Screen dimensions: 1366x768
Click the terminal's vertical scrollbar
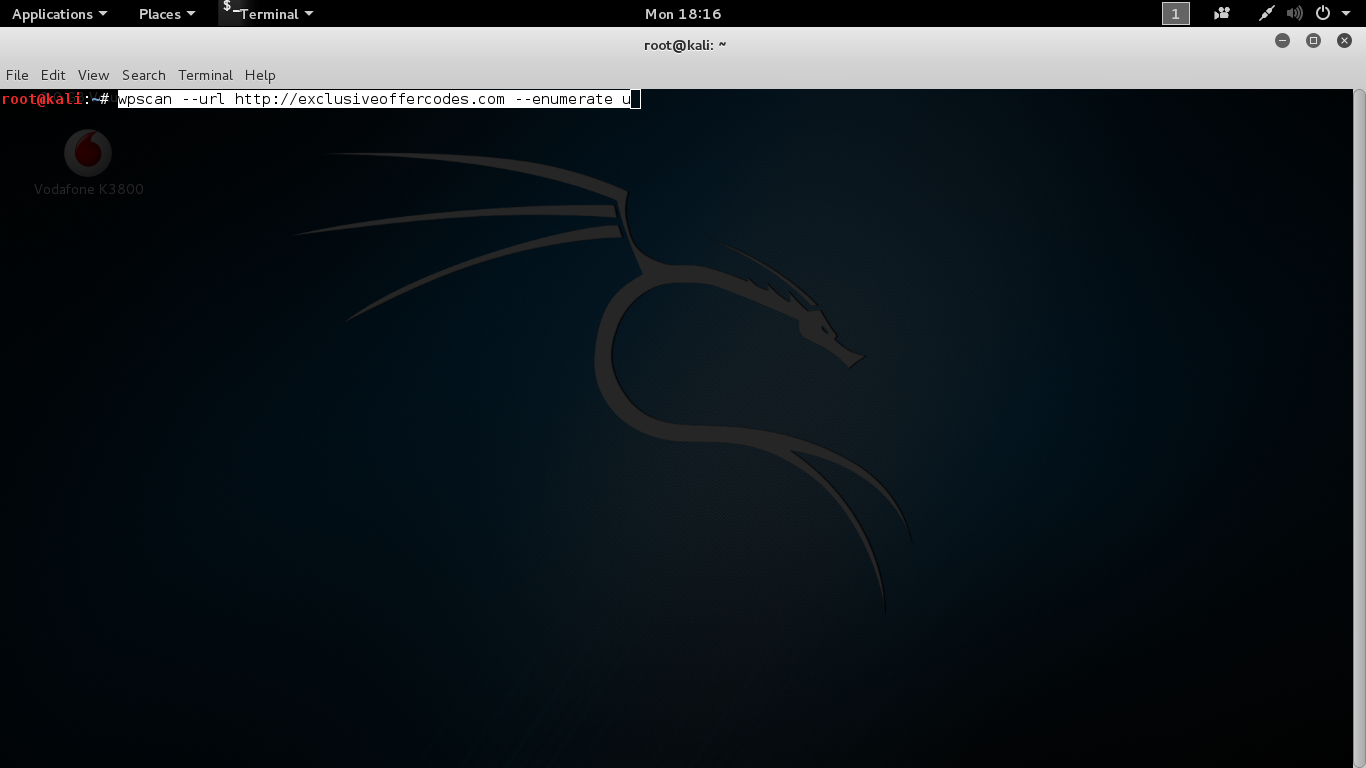(x=1359, y=428)
